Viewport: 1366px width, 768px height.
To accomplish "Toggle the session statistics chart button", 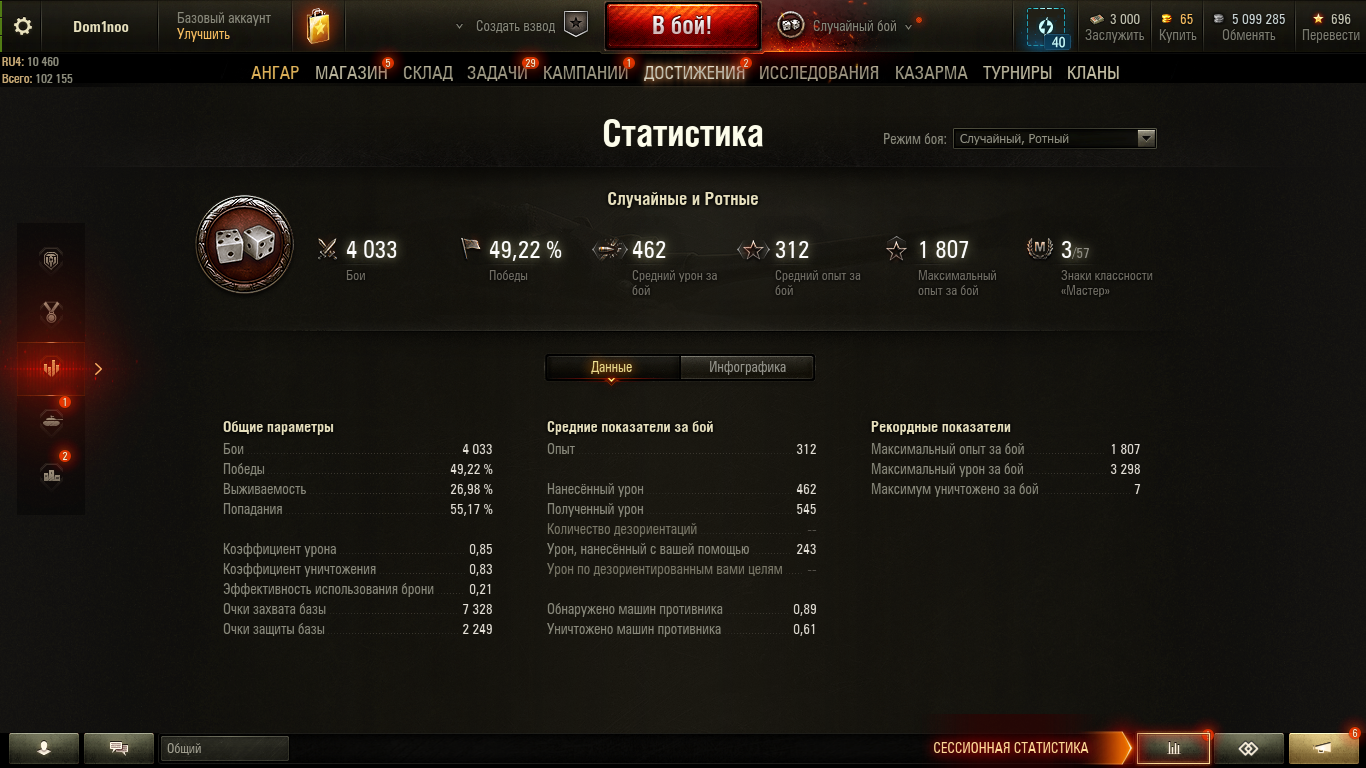I will pyautogui.click(x=1173, y=748).
